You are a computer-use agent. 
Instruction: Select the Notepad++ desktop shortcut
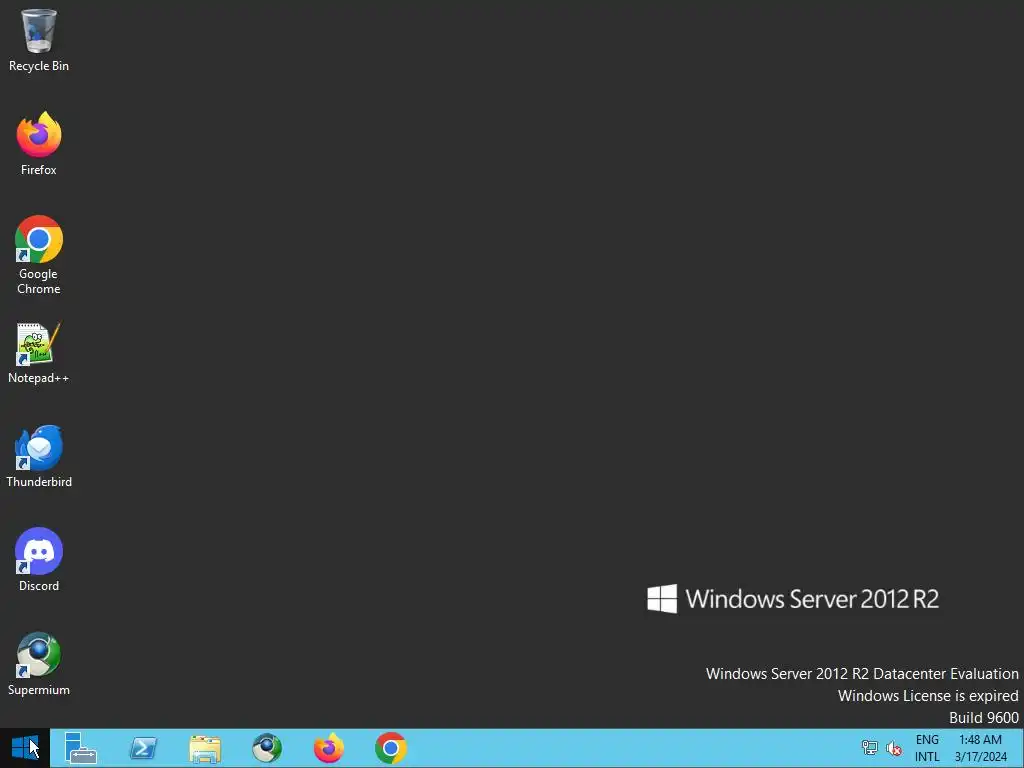point(39,353)
